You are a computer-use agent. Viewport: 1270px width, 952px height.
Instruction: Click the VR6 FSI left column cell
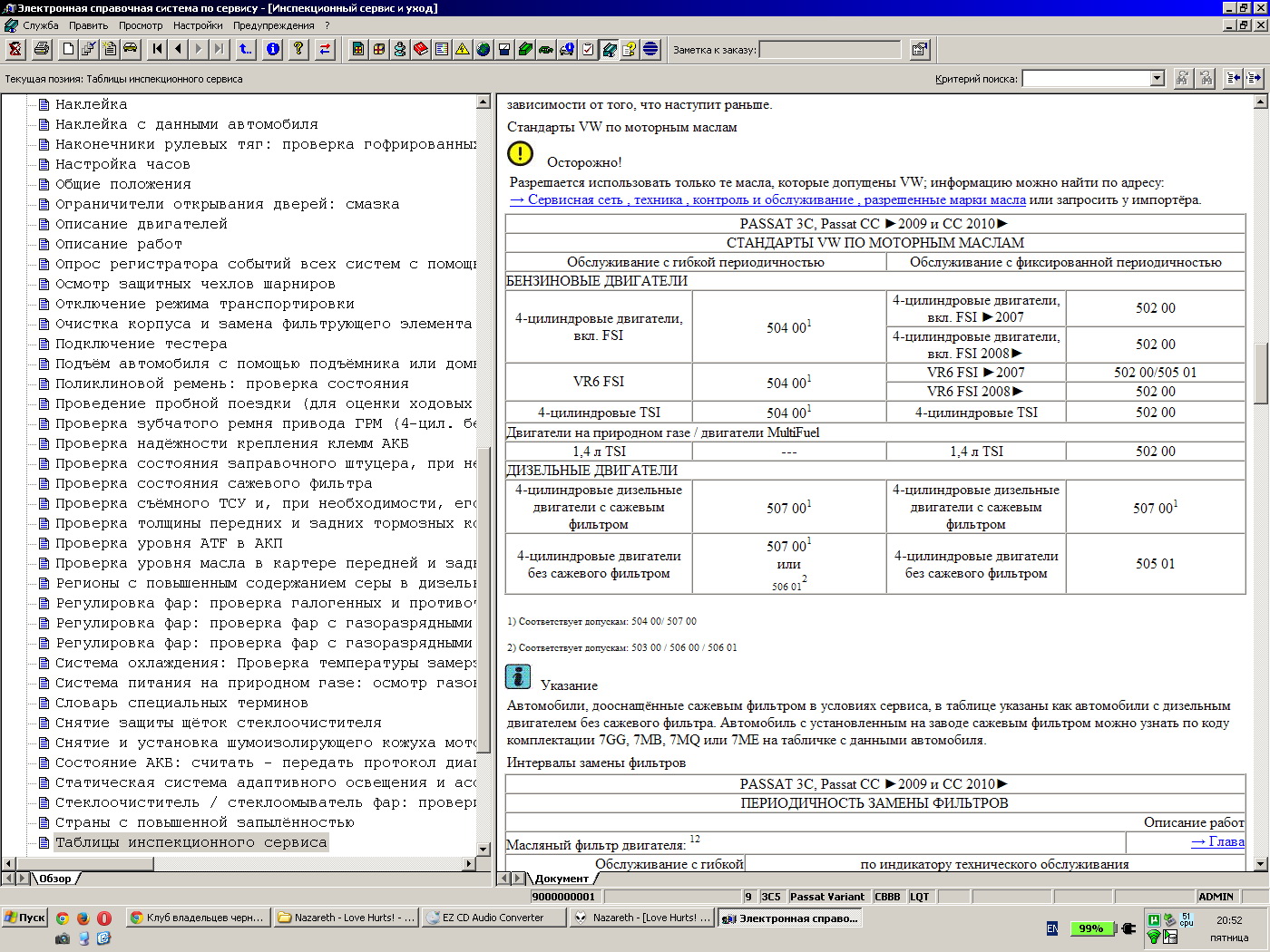(599, 382)
